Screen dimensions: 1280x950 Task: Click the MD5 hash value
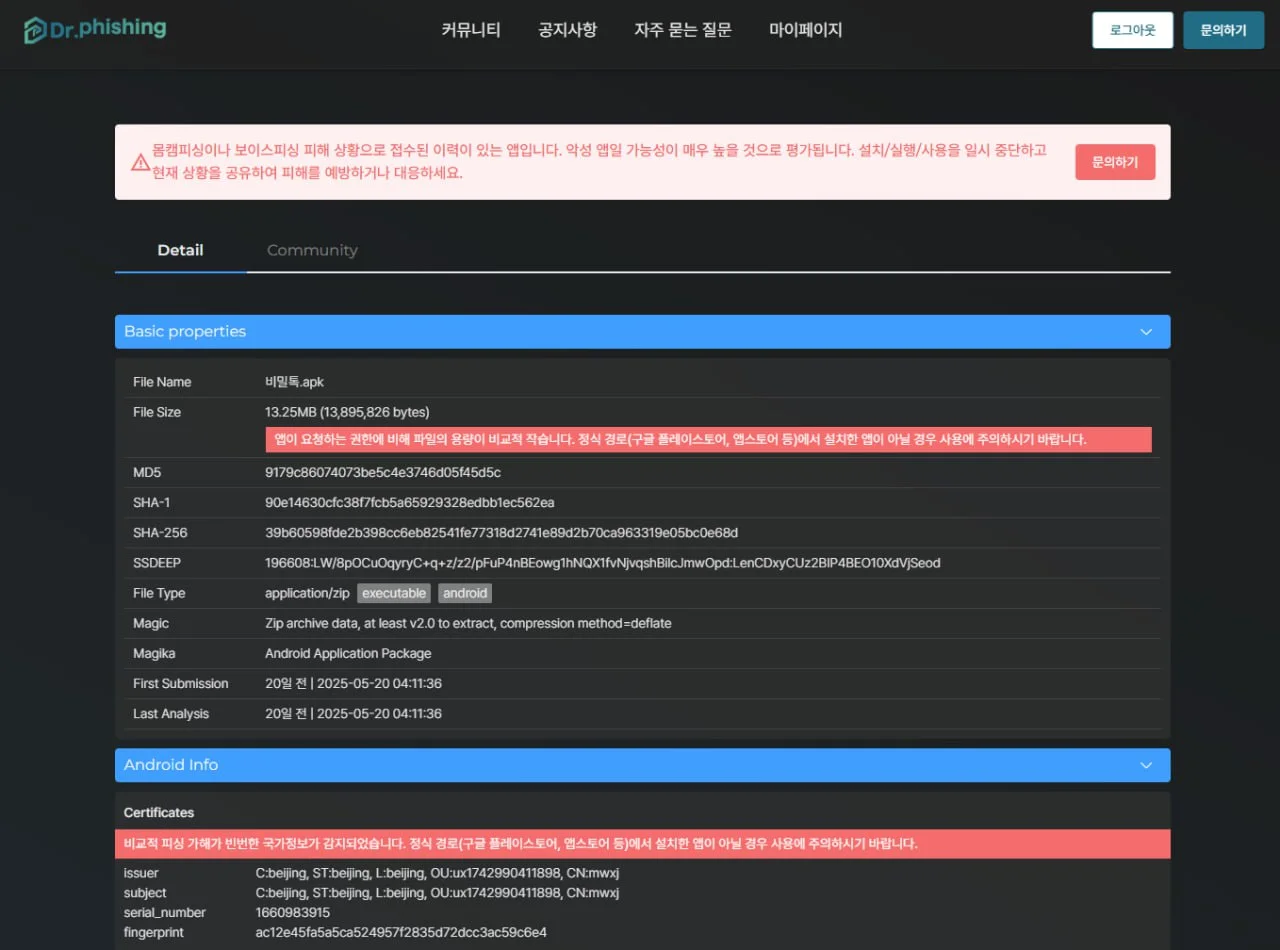[383, 472]
